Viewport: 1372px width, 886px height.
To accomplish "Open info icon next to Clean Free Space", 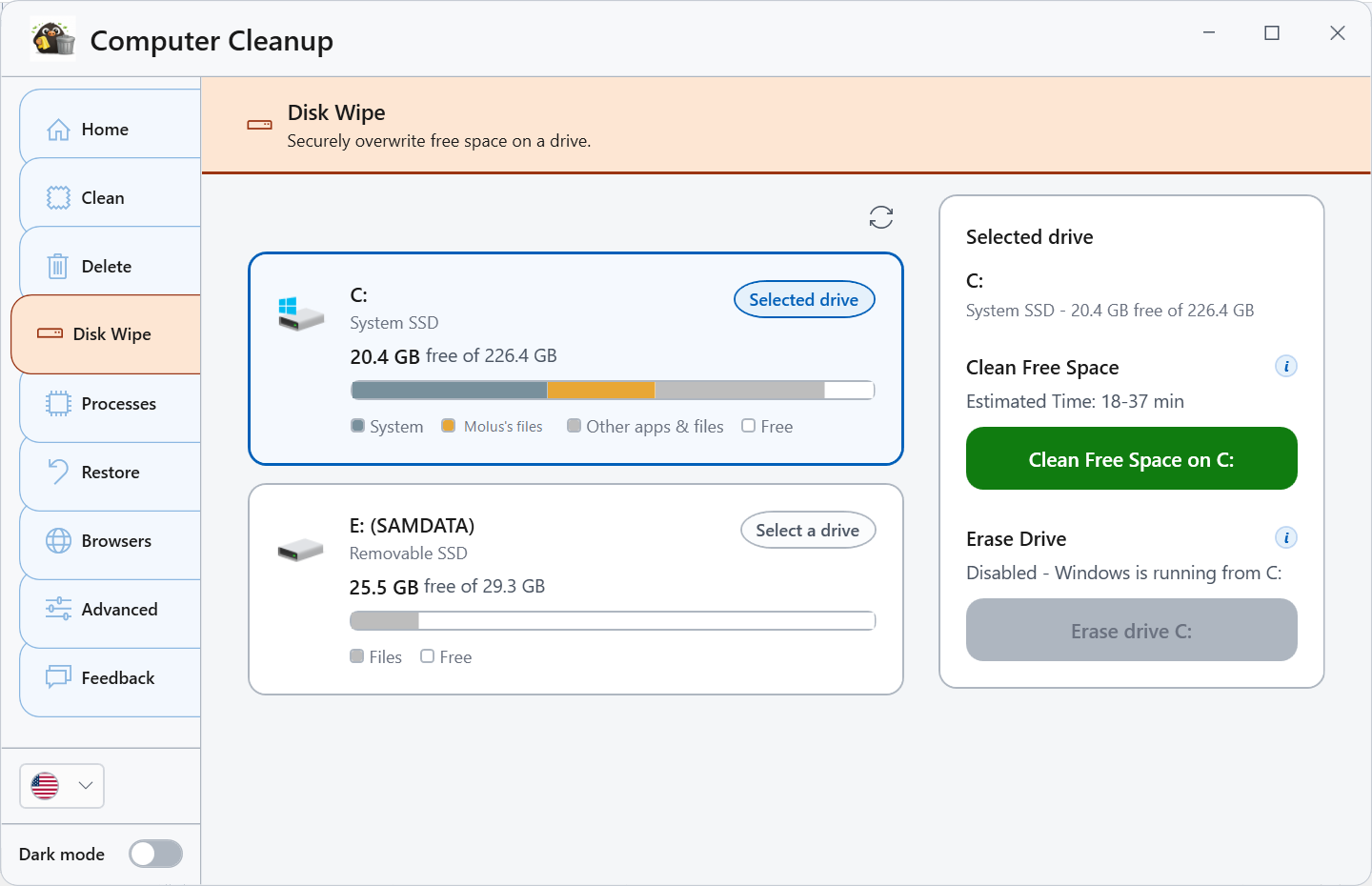I will click(x=1286, y=366).
